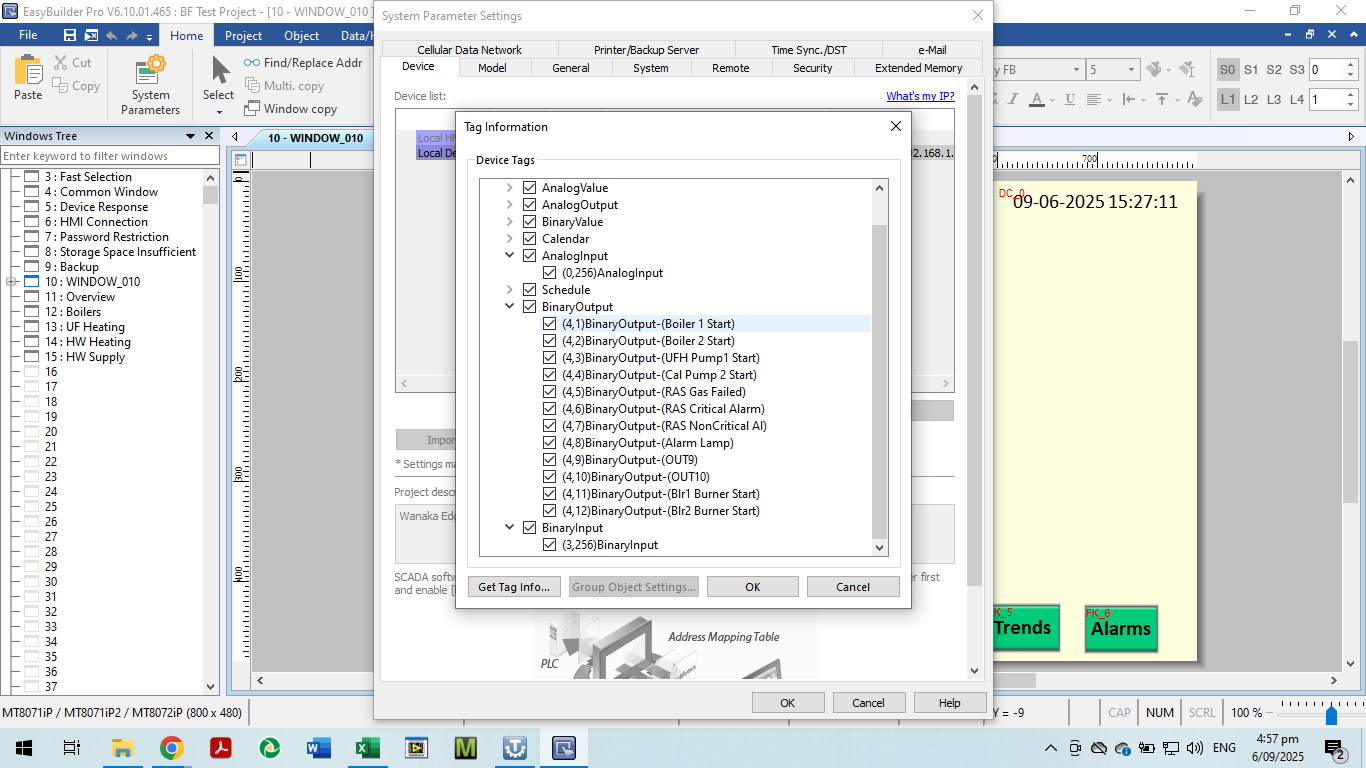Collapse the BinaryOutput tree node
The height and width of the screenshot is (768, 1366).
tap(509, 307)
